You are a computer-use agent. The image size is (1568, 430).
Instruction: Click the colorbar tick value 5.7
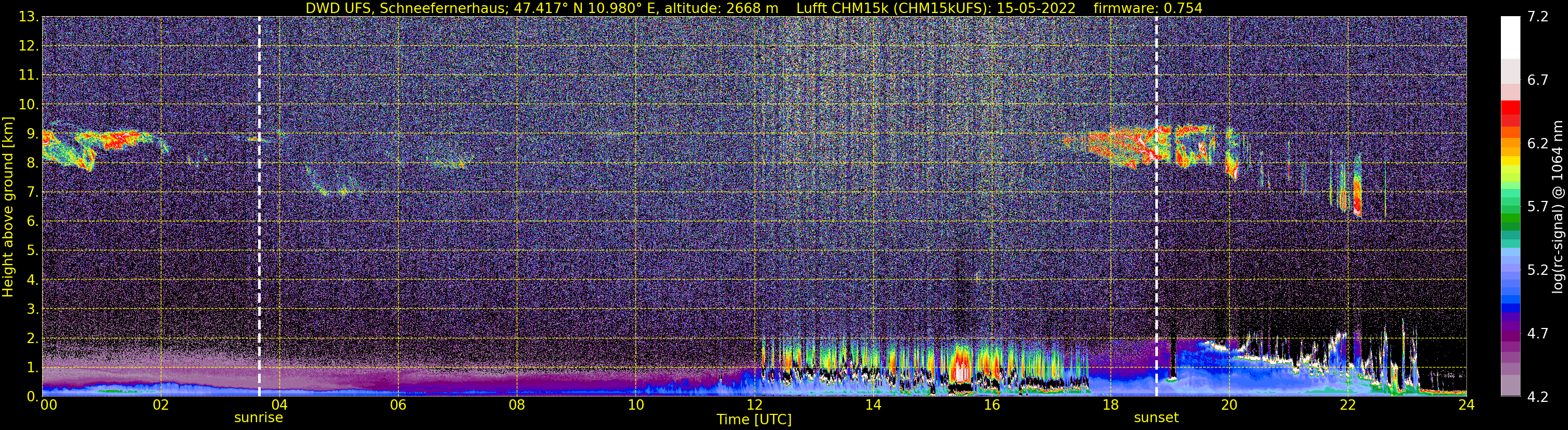(x=1538, y=207)
